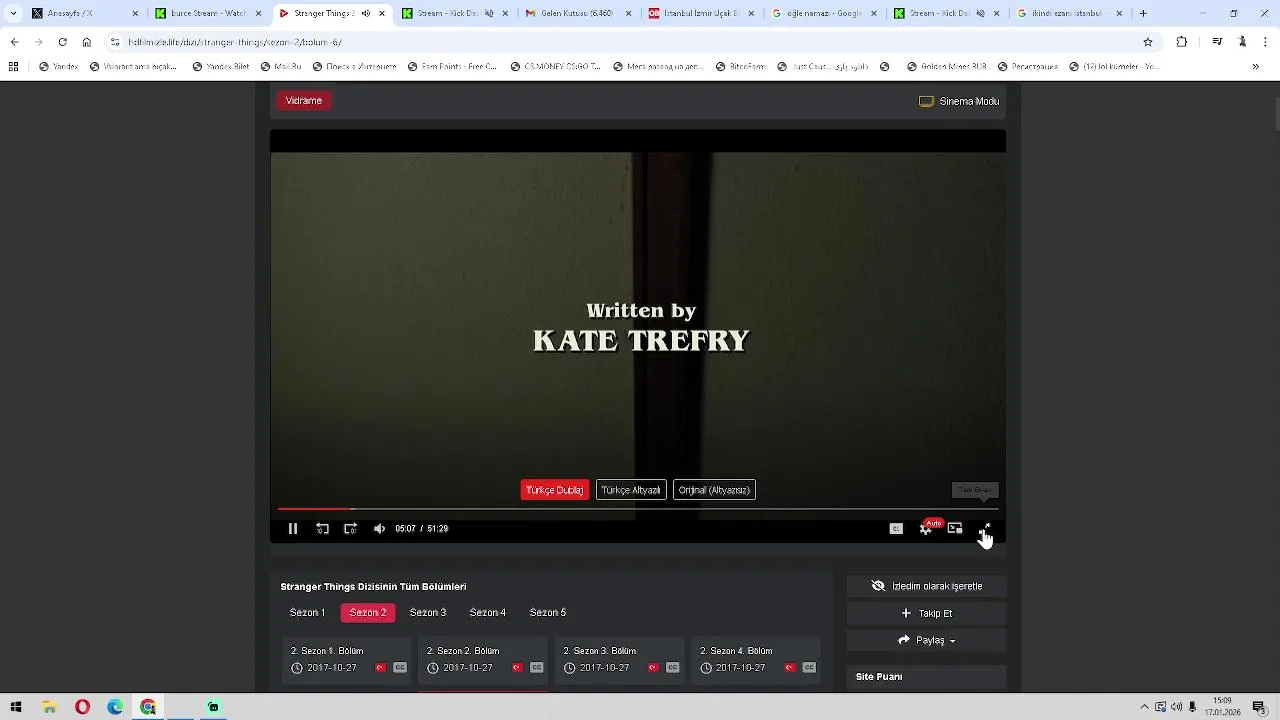Expand the system tray hidden icons chevron
The image size is (1280, 720).
(1144, 707)
